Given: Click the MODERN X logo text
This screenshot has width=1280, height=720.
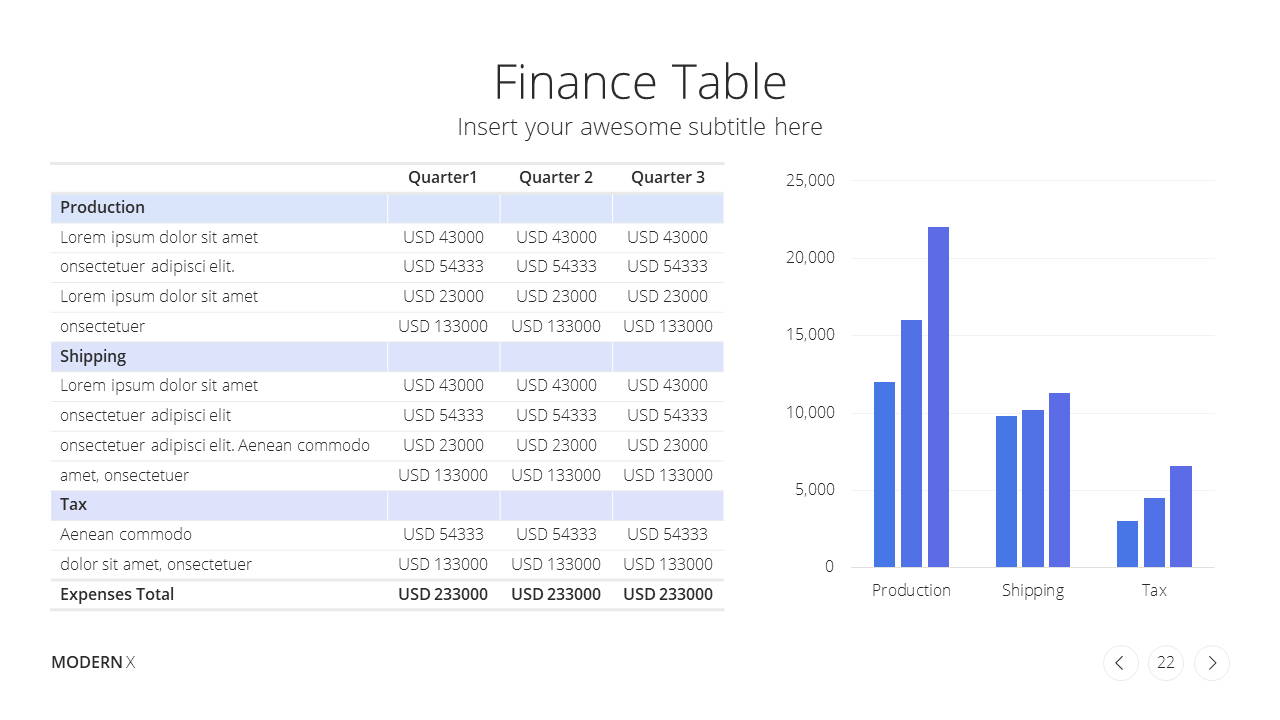Looking at the screenshot, I should point(93,662).
